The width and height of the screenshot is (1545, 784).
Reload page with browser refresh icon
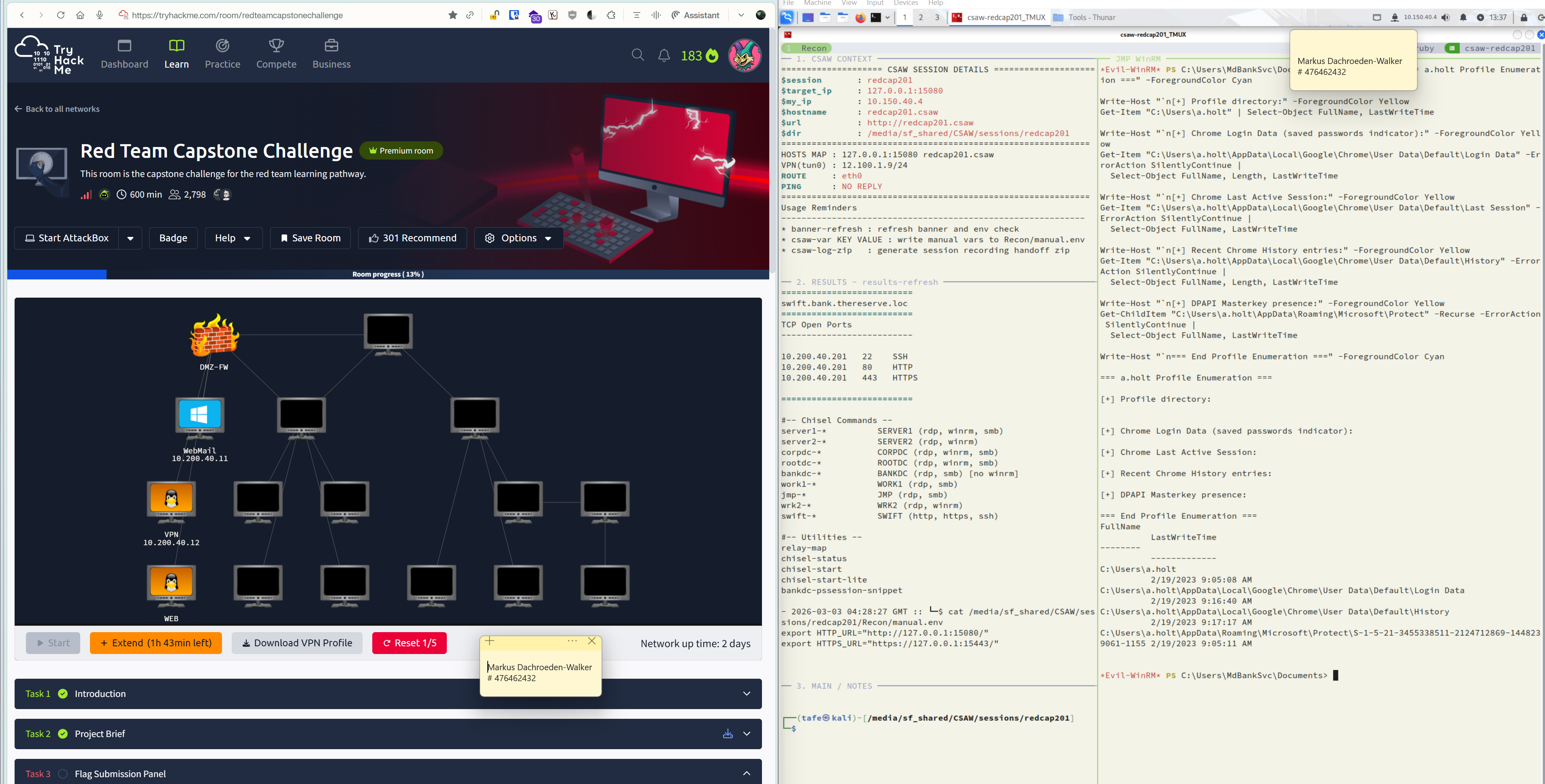(61, 15)
